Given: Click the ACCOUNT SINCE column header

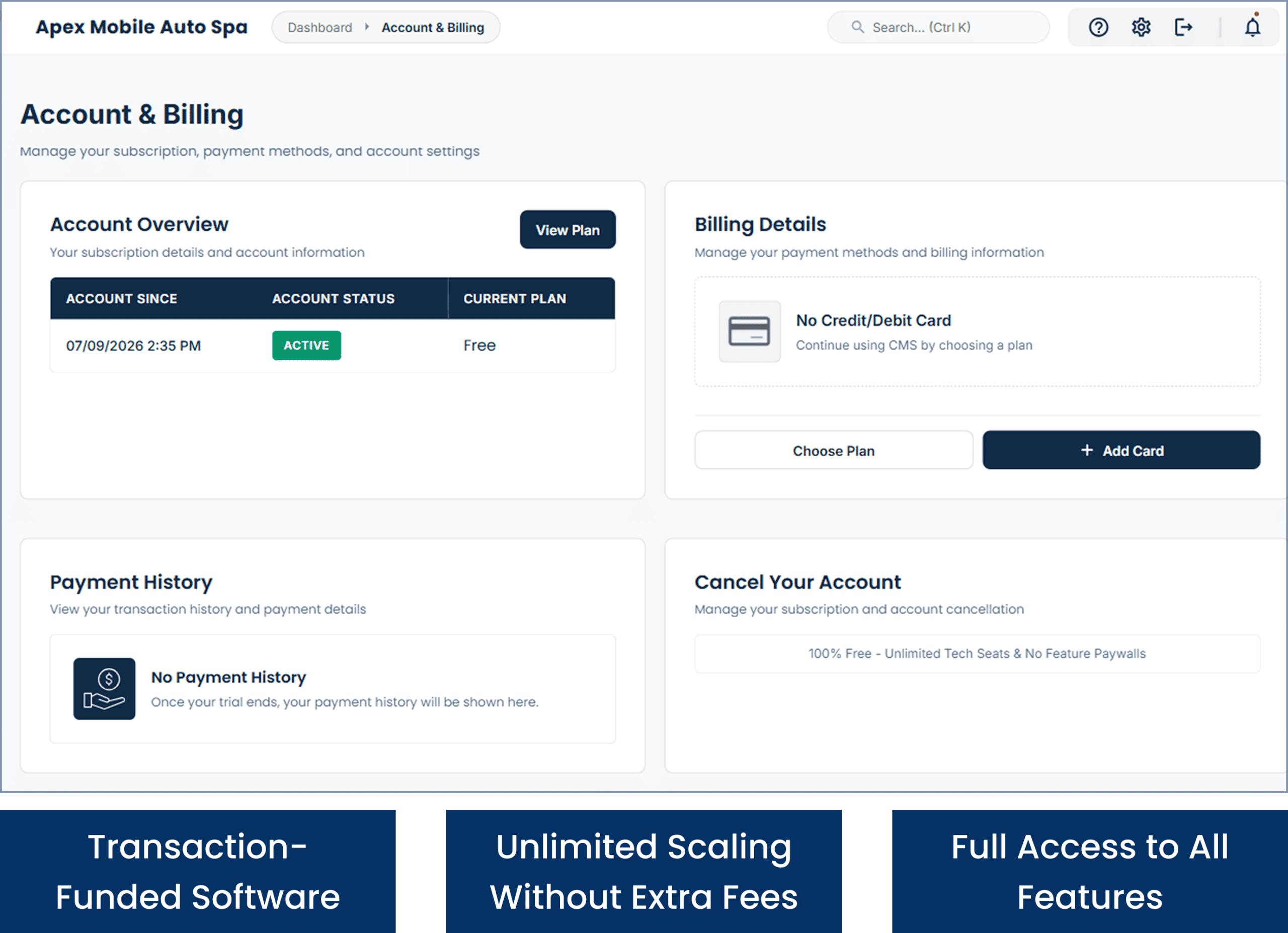Looking at the screenshot, I should 122,299.
